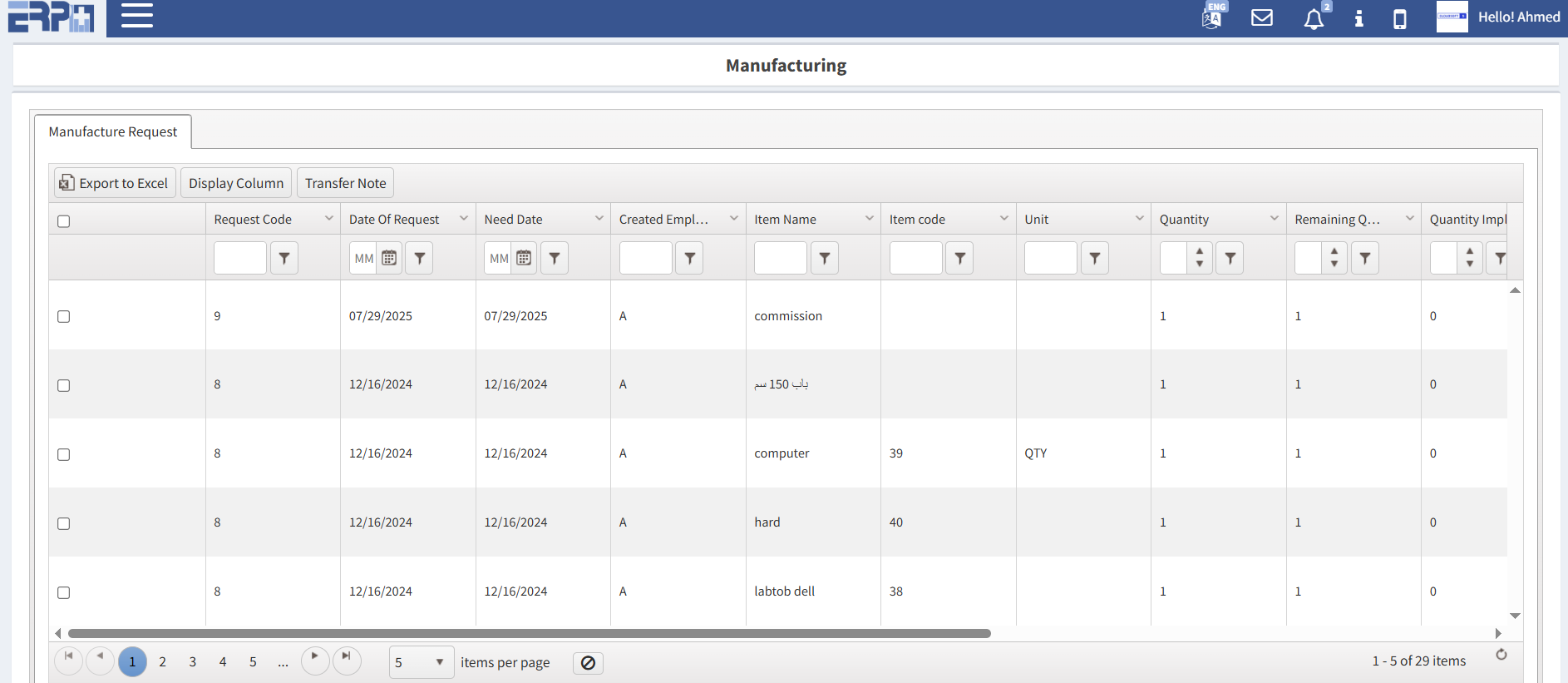Select the checkbox for computer row
Image resolution: width=1568 pixels, height=683 pixels.
click(x=64, y=455)
